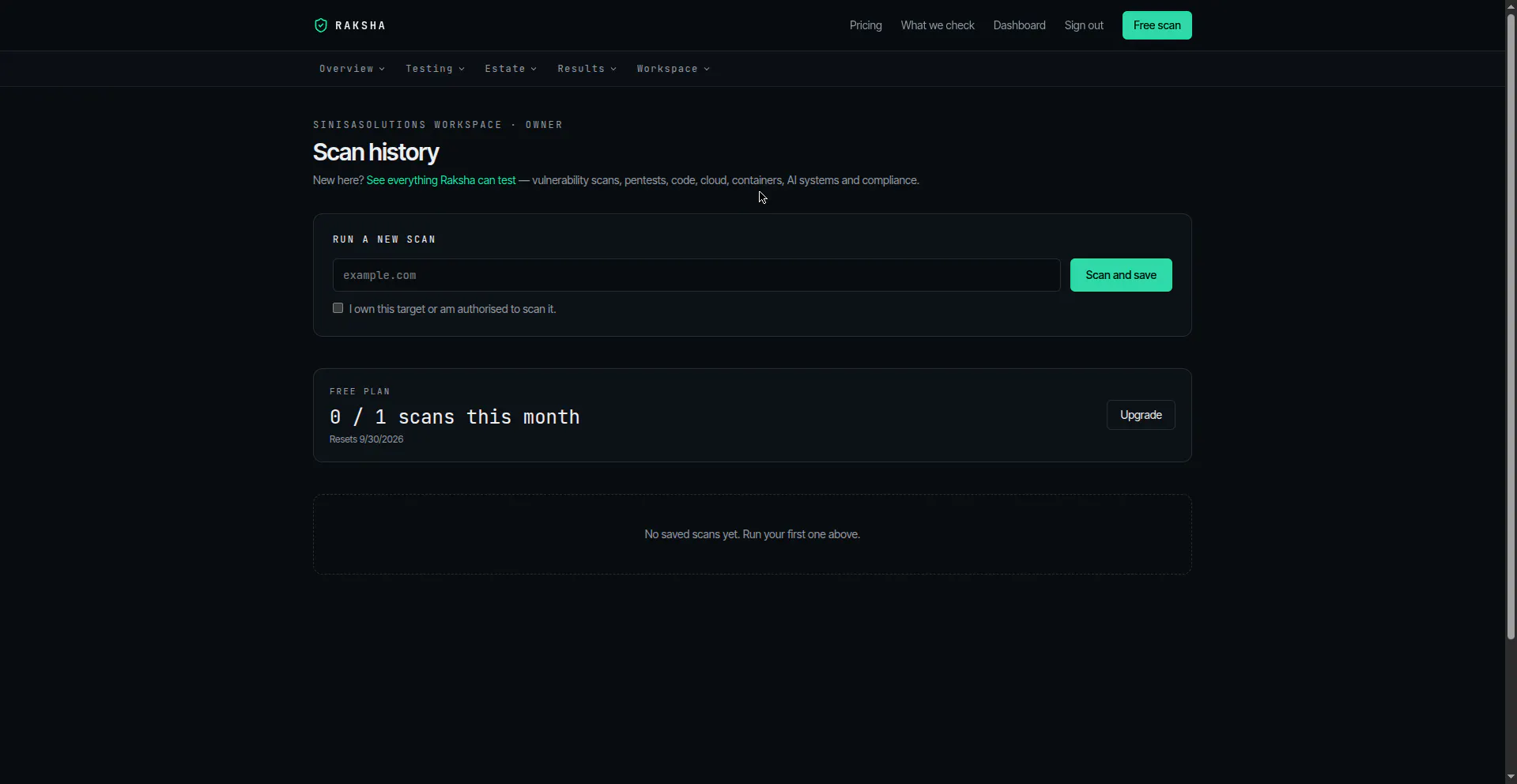
Task: Click Sign out in the header
Action: (x=1084, y=25)
